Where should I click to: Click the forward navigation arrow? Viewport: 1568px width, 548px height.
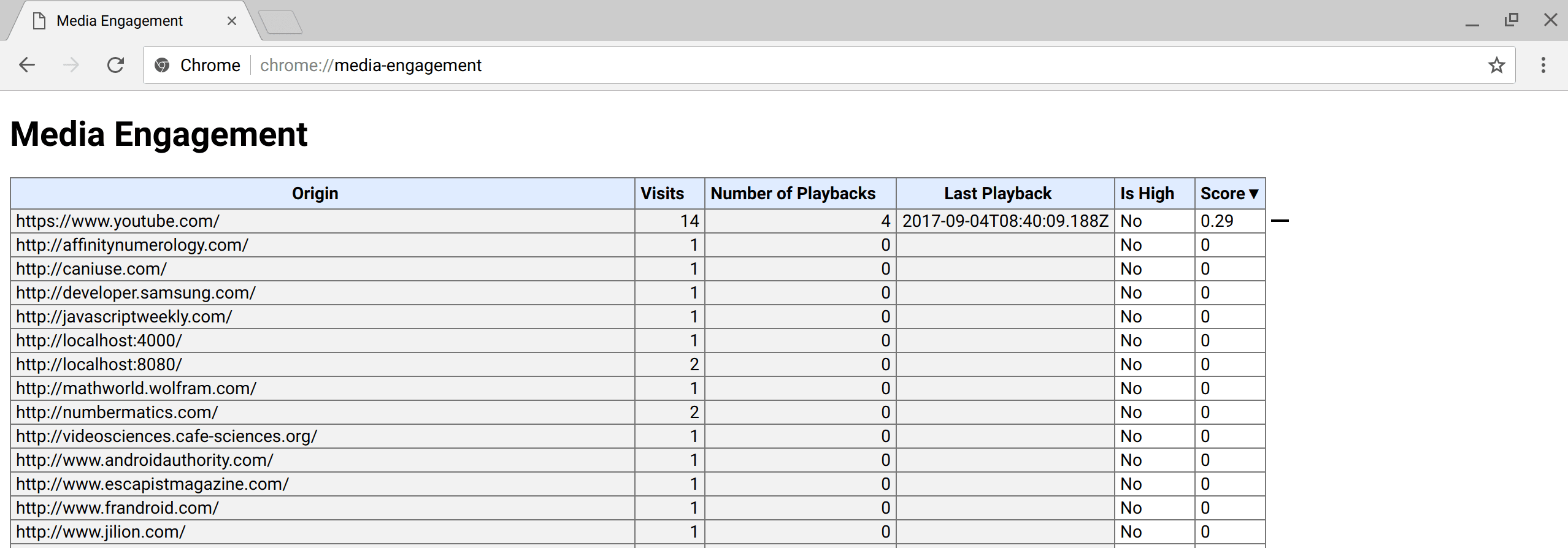[x=71, y=65]
